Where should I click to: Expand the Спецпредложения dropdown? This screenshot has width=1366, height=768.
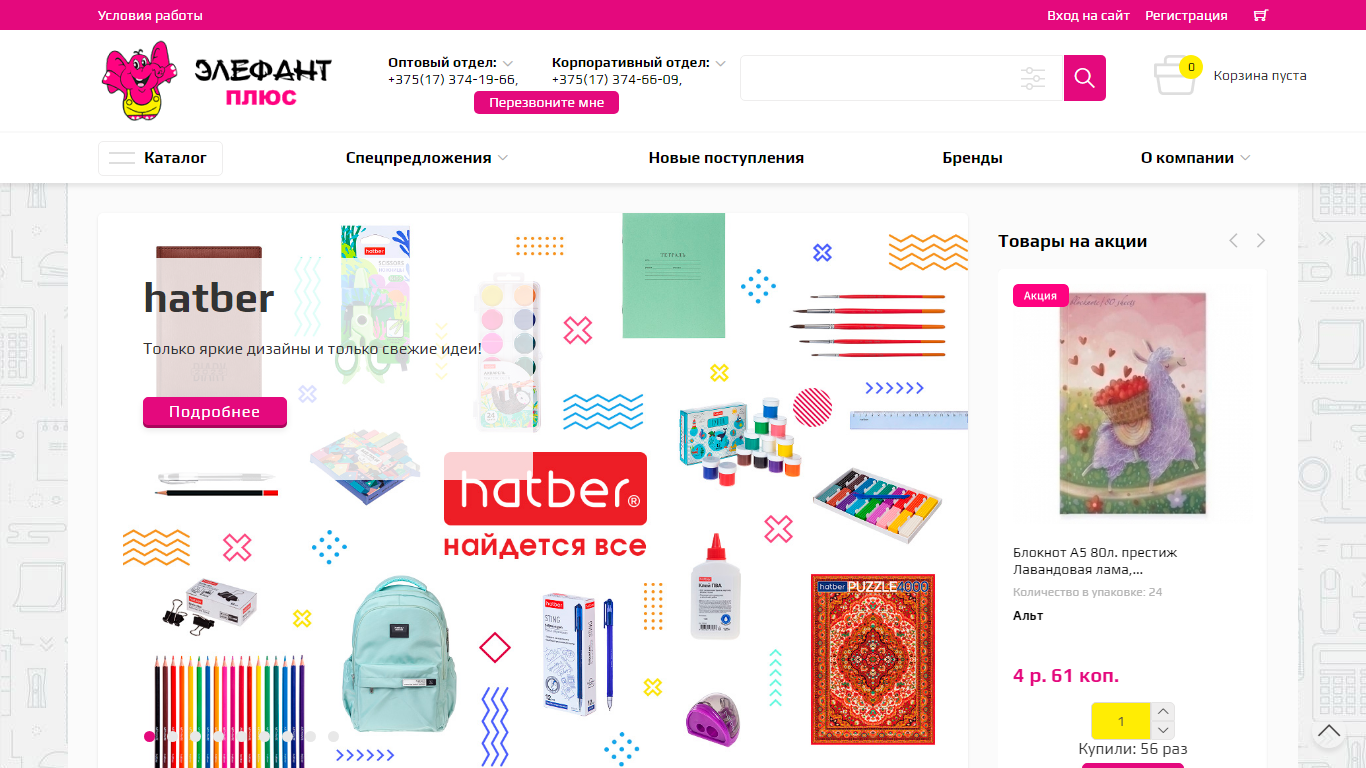(427, 158)
